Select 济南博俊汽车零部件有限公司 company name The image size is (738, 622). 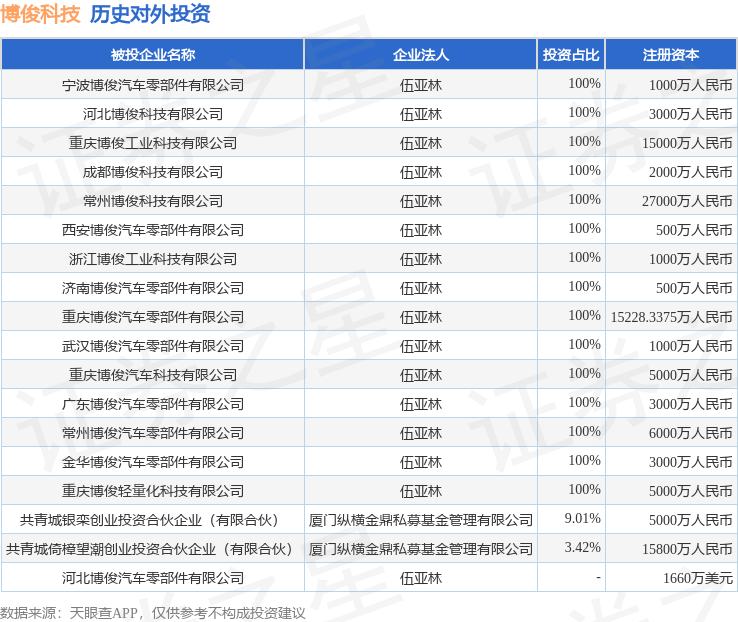point(153,288)
